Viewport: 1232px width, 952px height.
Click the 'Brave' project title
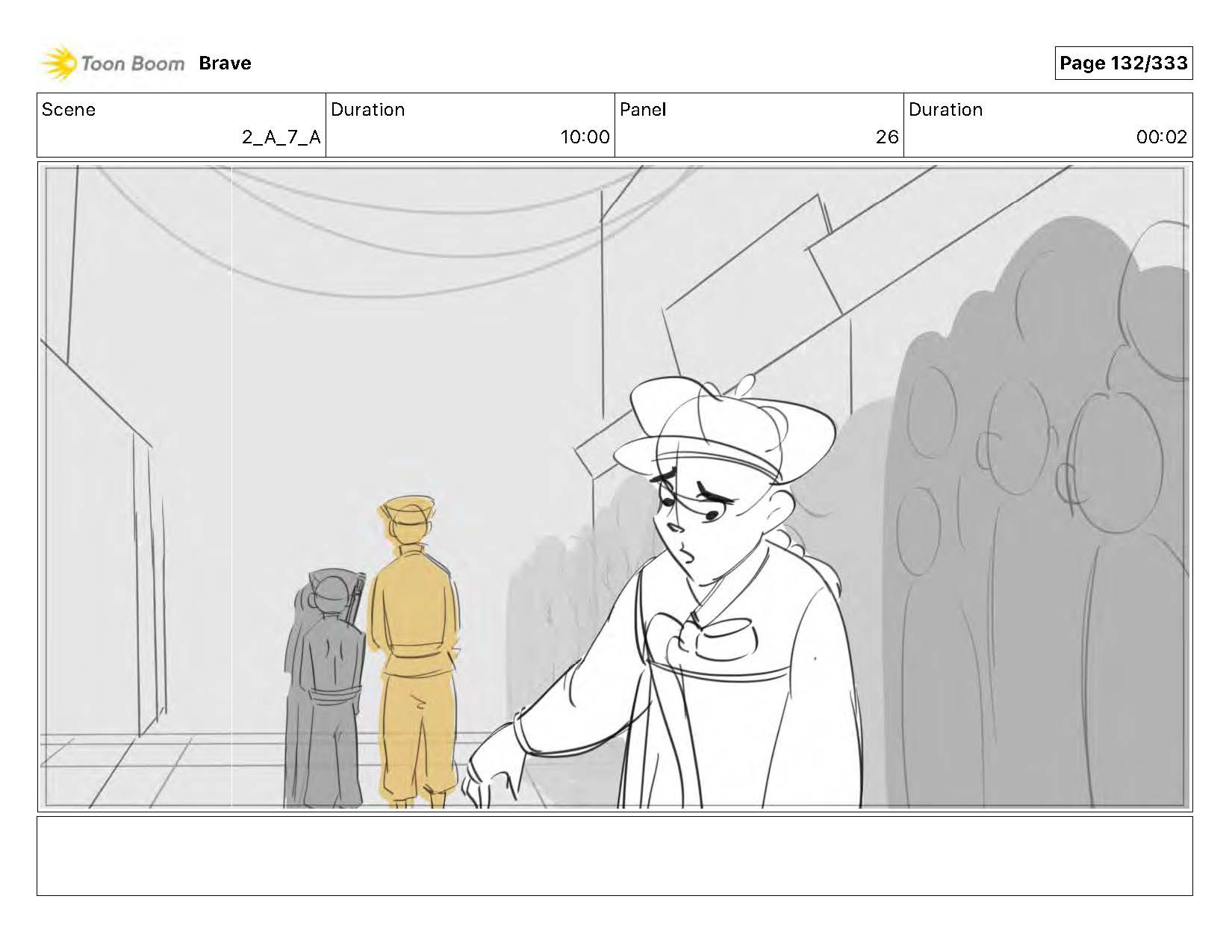[225, 63]
